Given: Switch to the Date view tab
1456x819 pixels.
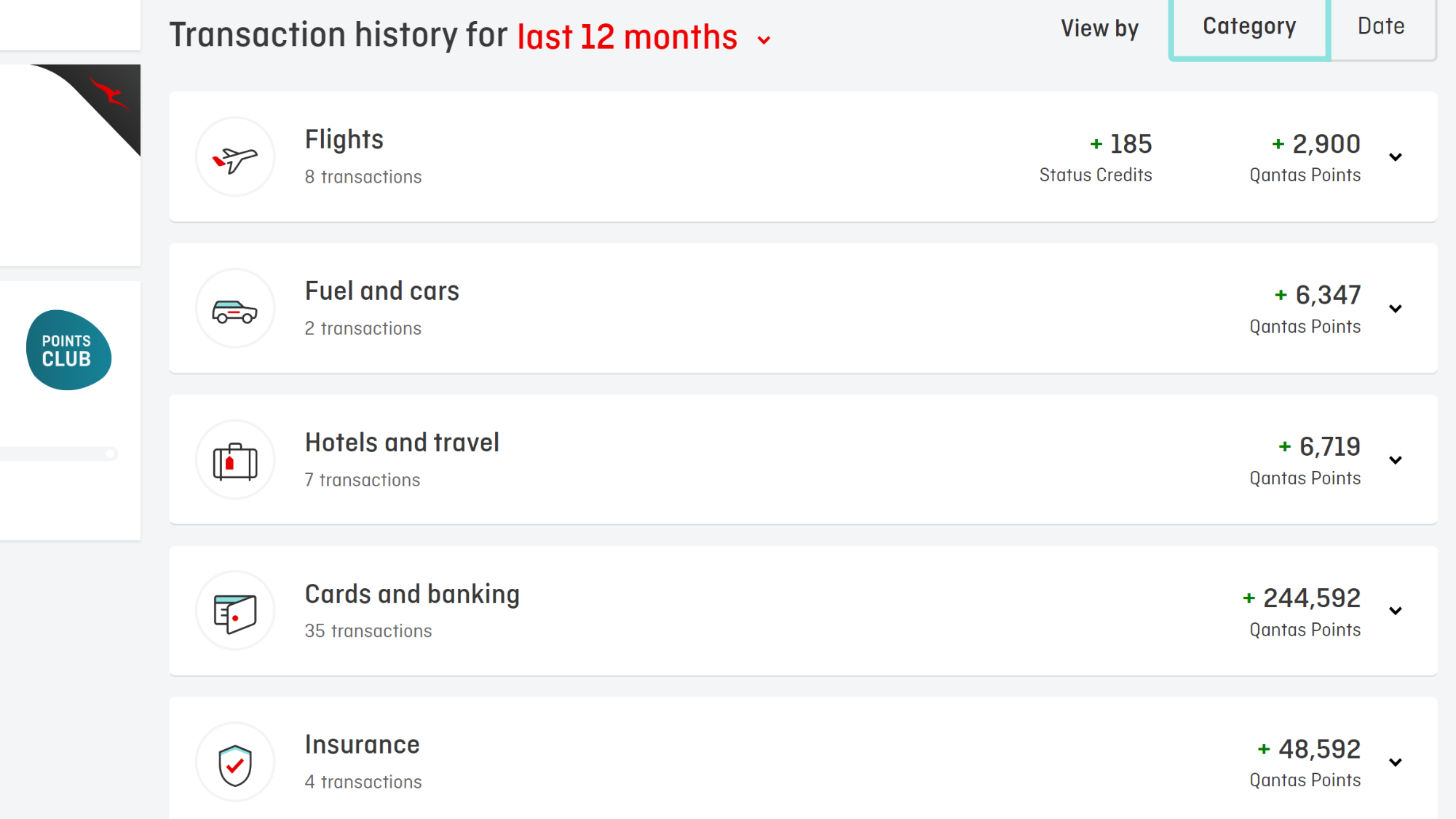Looking at the screenshot, I should tap(1381, 26).
